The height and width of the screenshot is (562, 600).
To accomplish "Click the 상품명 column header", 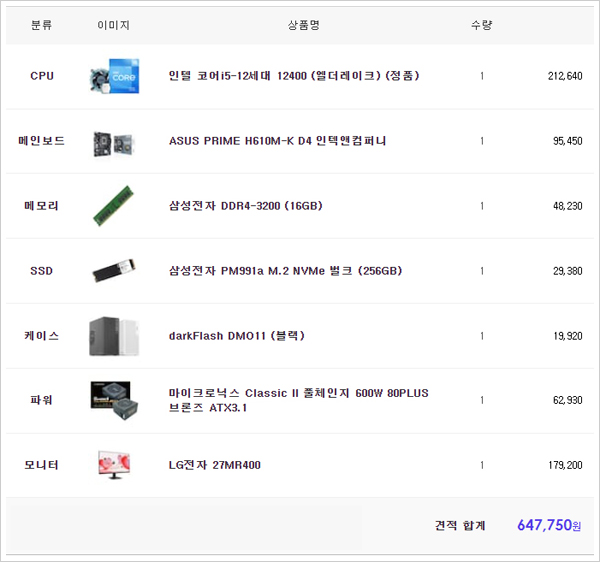I will 303,25.
